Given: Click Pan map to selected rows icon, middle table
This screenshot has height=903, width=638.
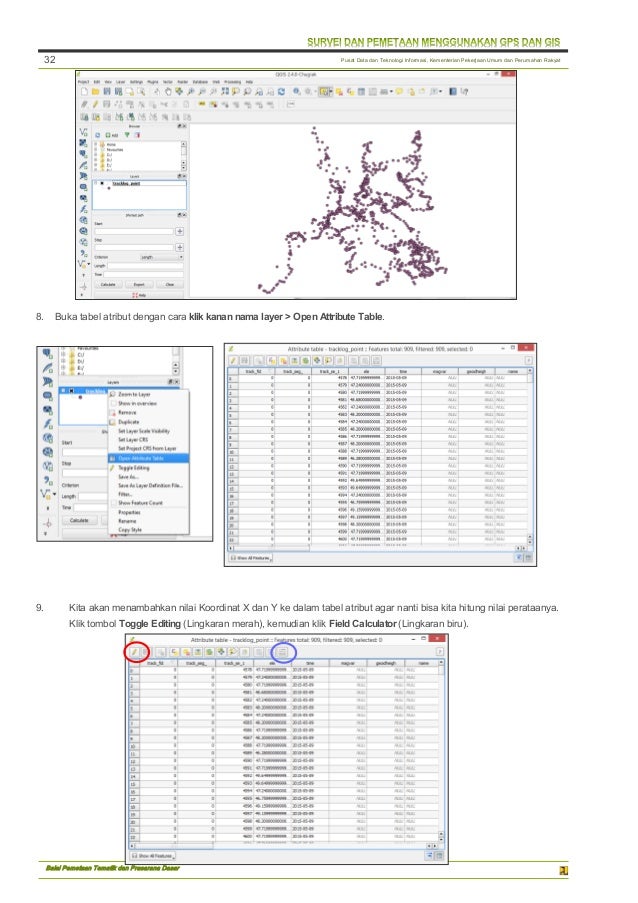Looking at the screenshot, I should click(x=317, y=361).
